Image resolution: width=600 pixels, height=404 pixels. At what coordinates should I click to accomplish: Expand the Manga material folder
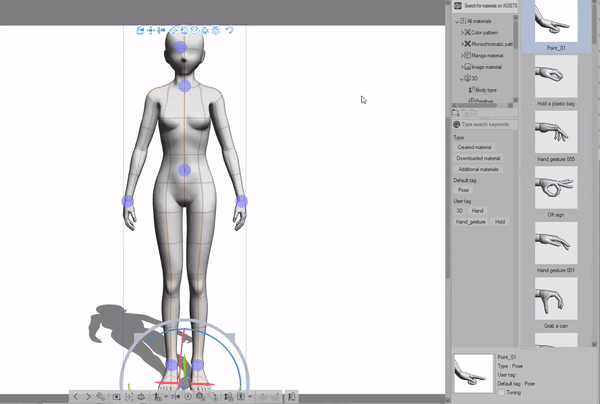pyautogui.click(x=462, y=56)
